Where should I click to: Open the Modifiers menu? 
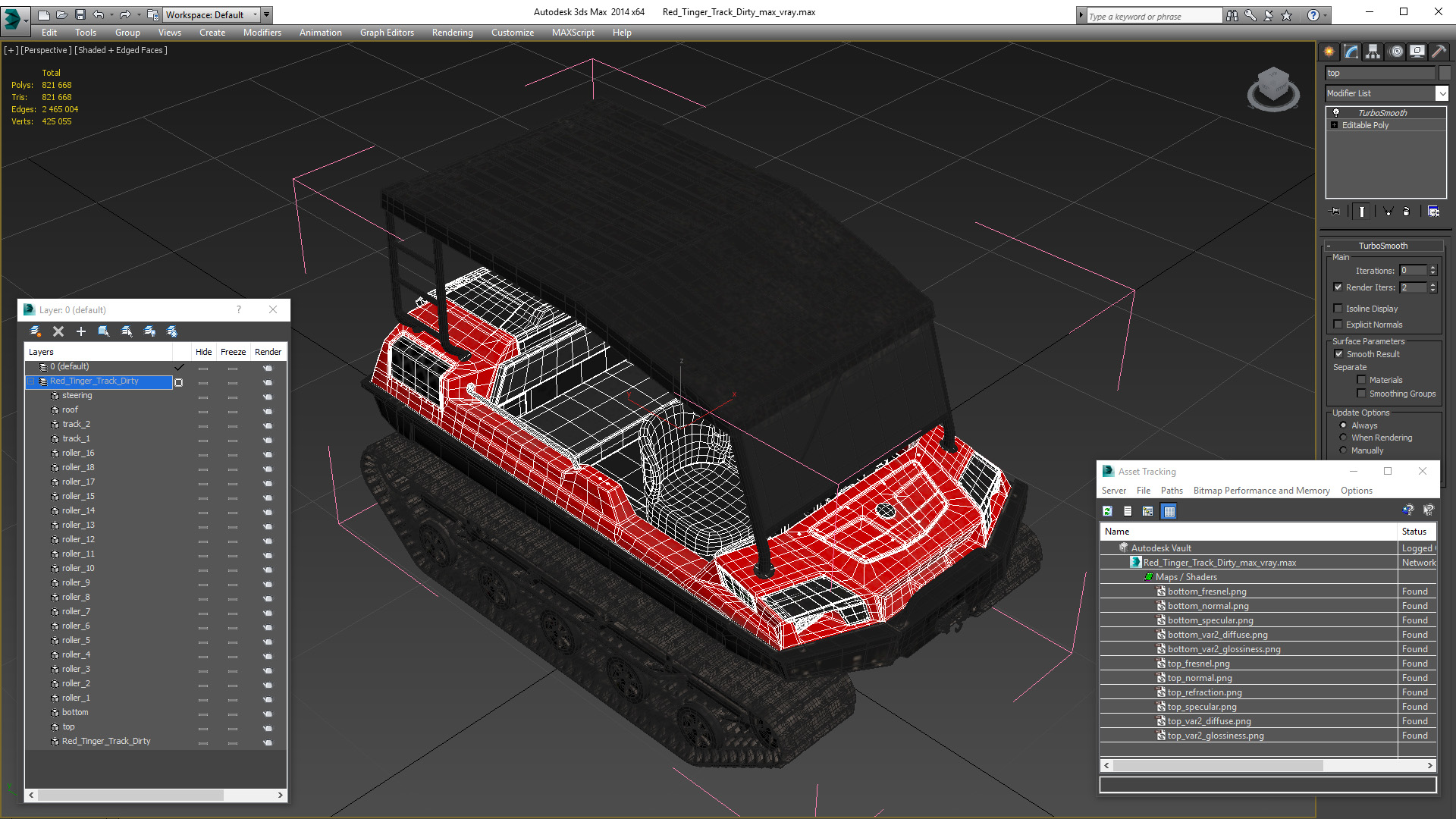tap(262, 33)
